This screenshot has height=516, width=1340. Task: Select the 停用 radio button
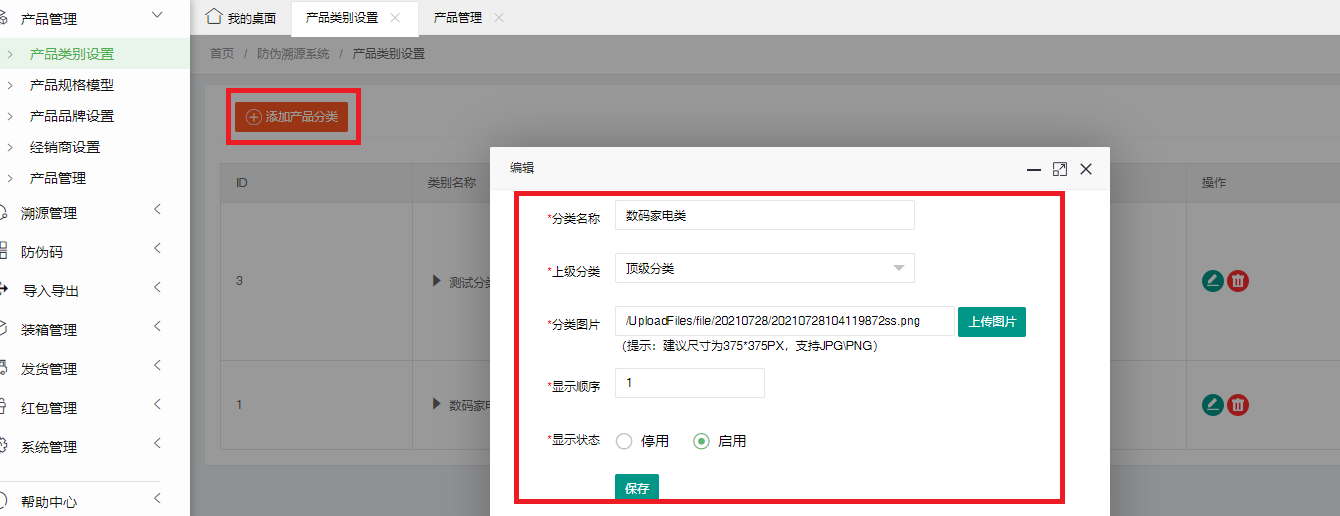(x=624, y=441)
